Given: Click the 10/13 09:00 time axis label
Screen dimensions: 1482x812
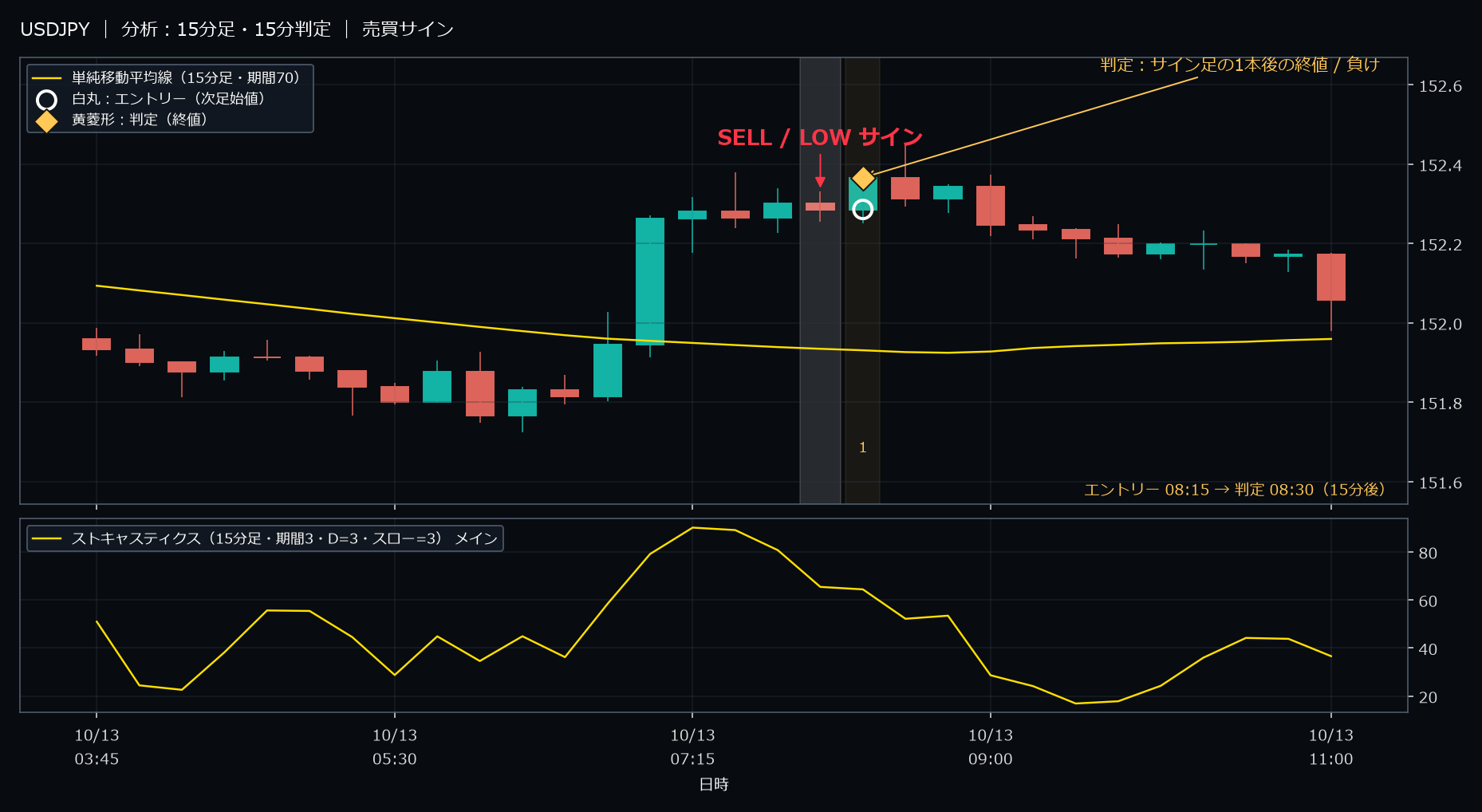Looking at the screenshot, I should (x=991, y=747).
